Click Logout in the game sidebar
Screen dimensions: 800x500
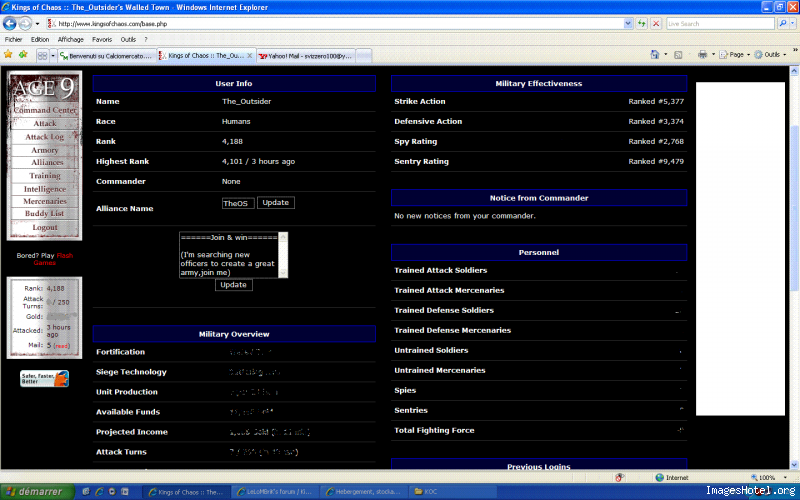(x=45, y=227)
